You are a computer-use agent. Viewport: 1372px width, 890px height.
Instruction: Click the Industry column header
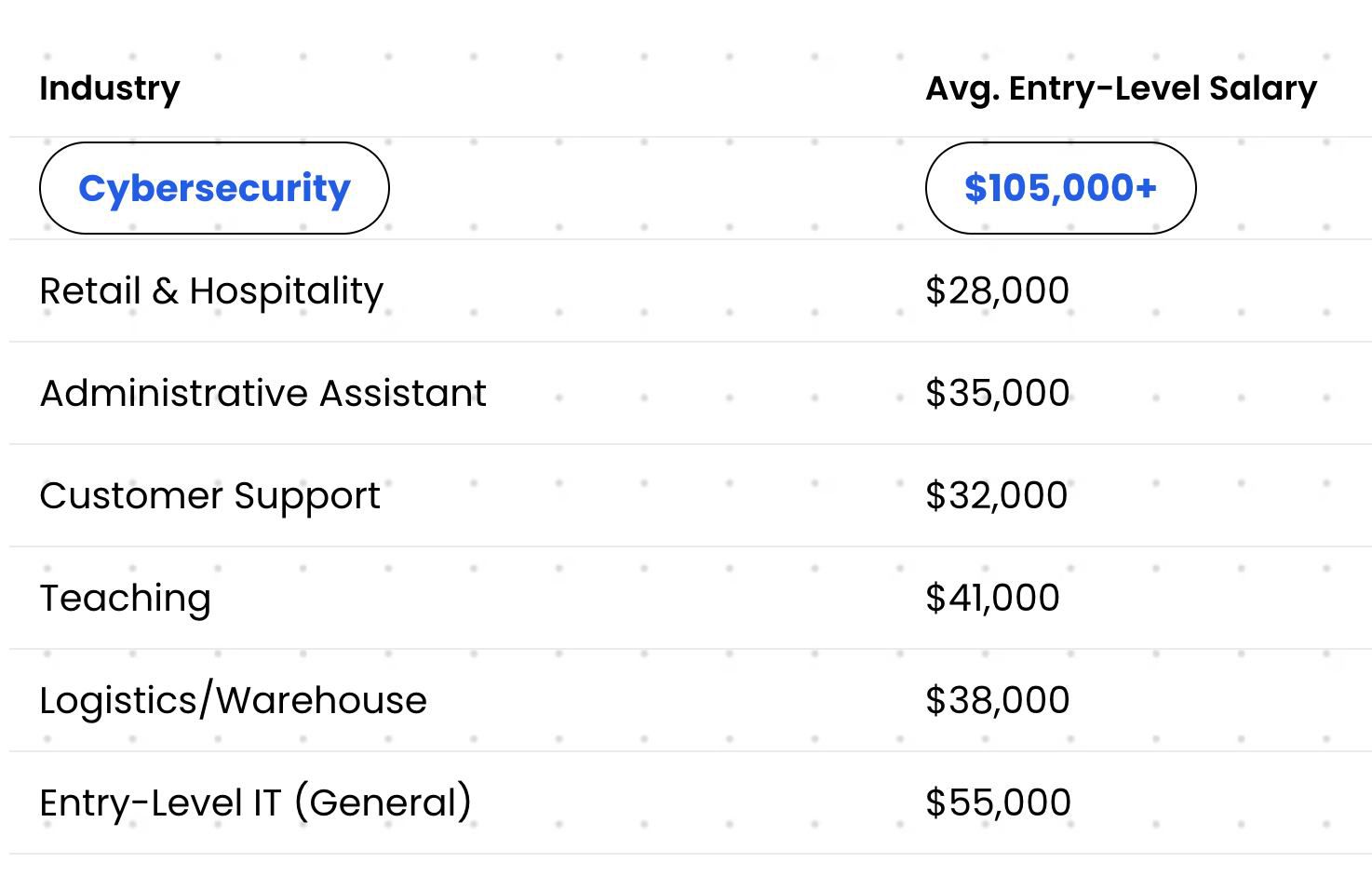point(110,88)
